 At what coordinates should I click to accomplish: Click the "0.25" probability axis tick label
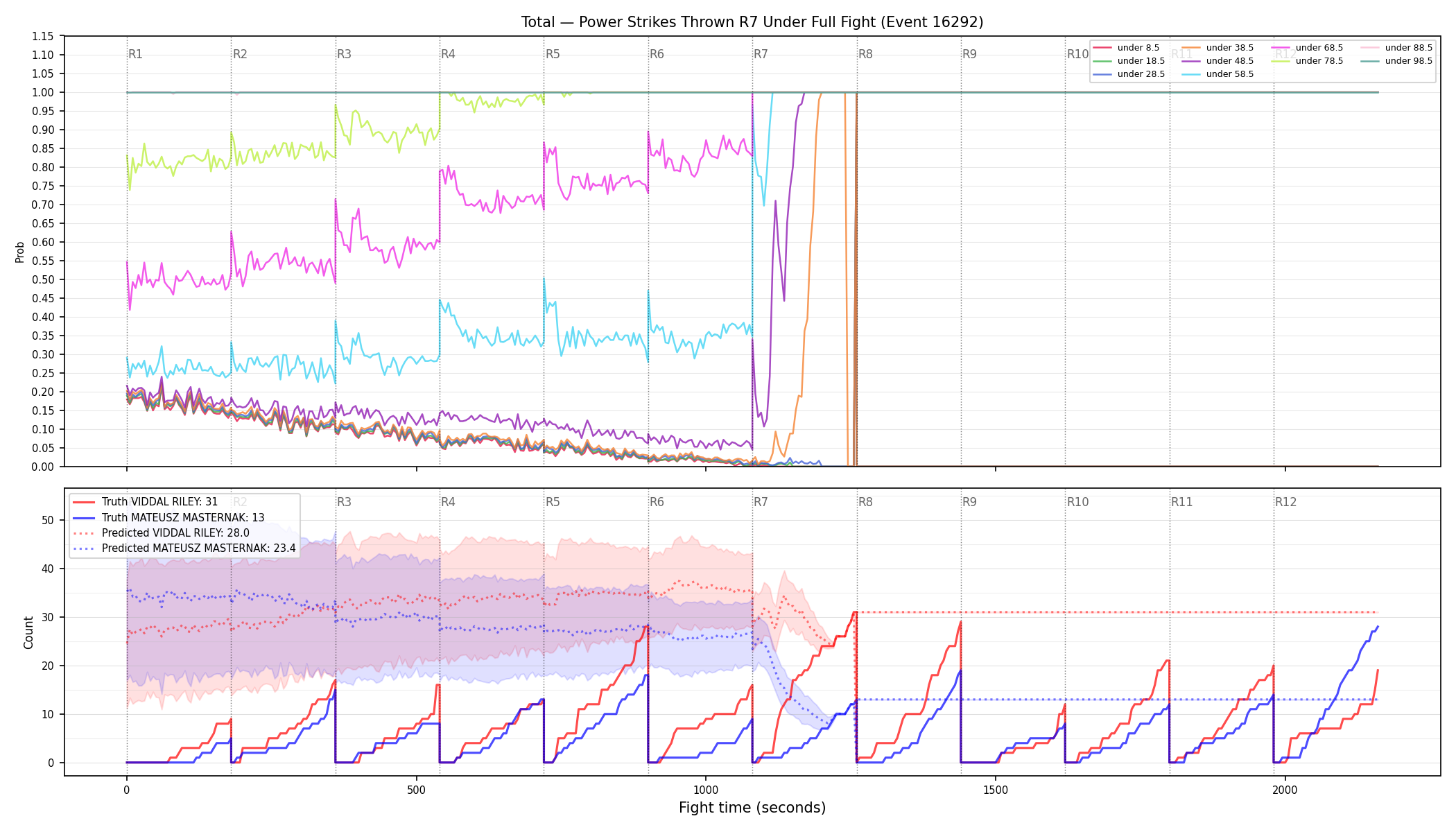pyautogui.click(x=43, y=373)
